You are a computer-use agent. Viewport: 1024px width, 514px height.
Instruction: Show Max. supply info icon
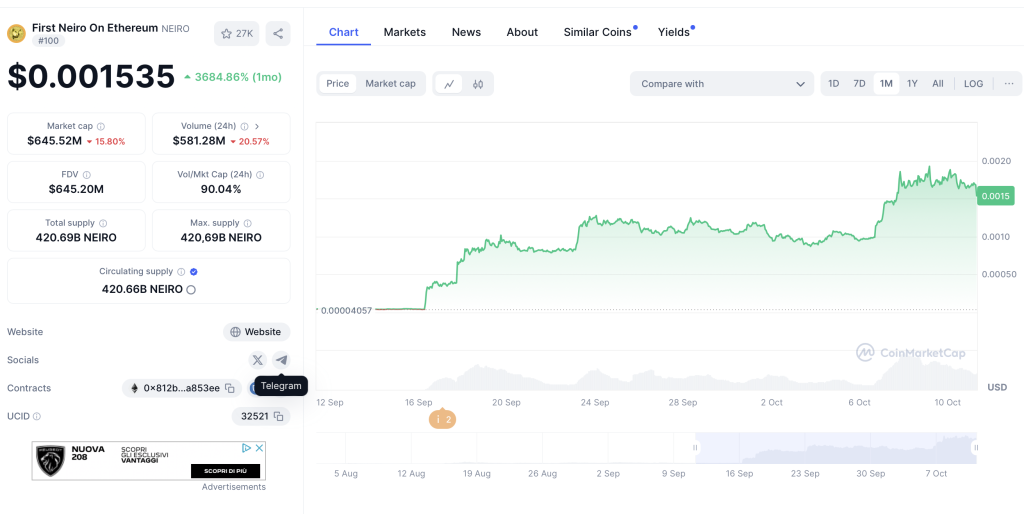coord(248,223)
